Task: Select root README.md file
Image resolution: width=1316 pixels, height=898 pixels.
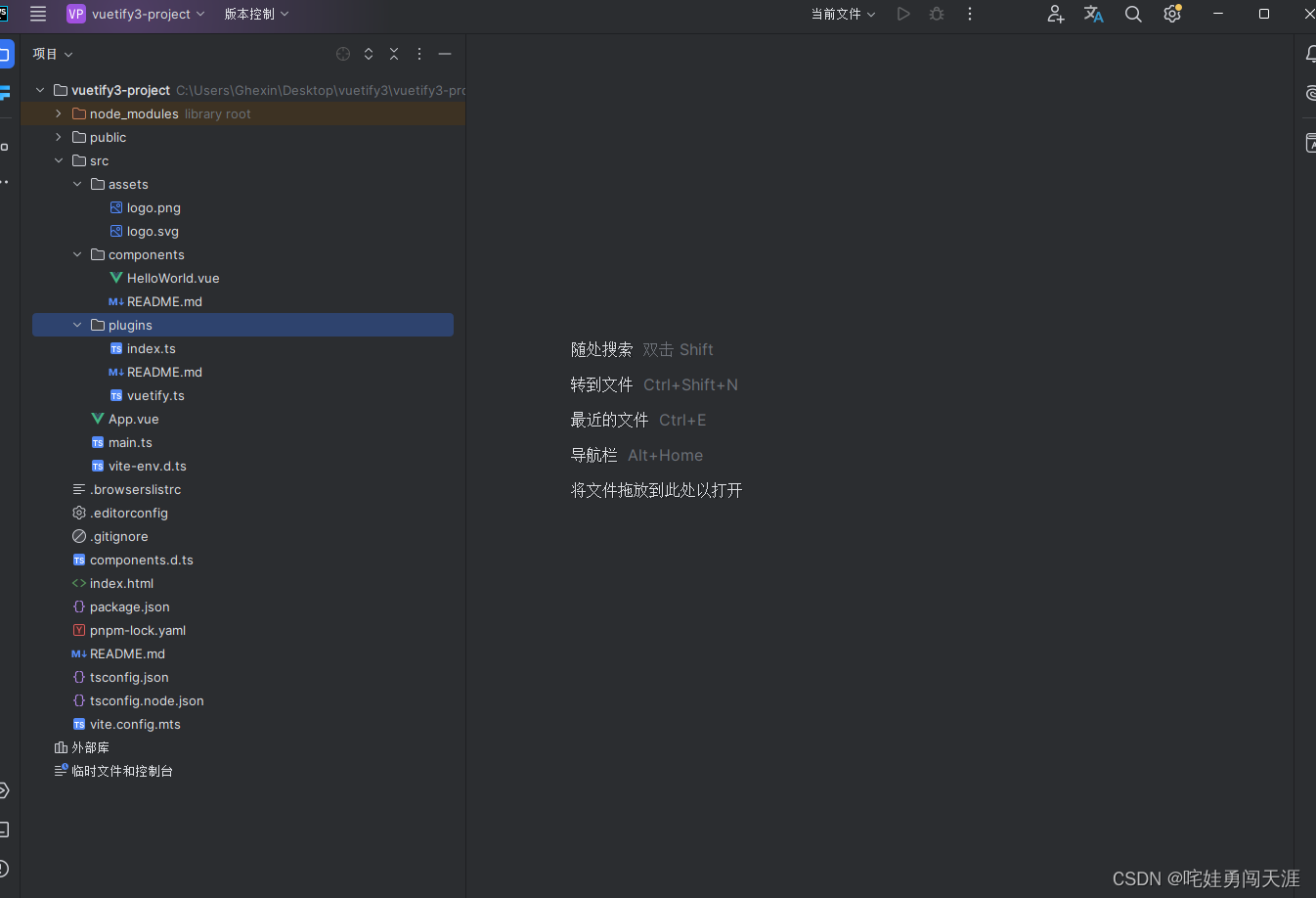Action: pyautogui.click(x=127, y=653)
